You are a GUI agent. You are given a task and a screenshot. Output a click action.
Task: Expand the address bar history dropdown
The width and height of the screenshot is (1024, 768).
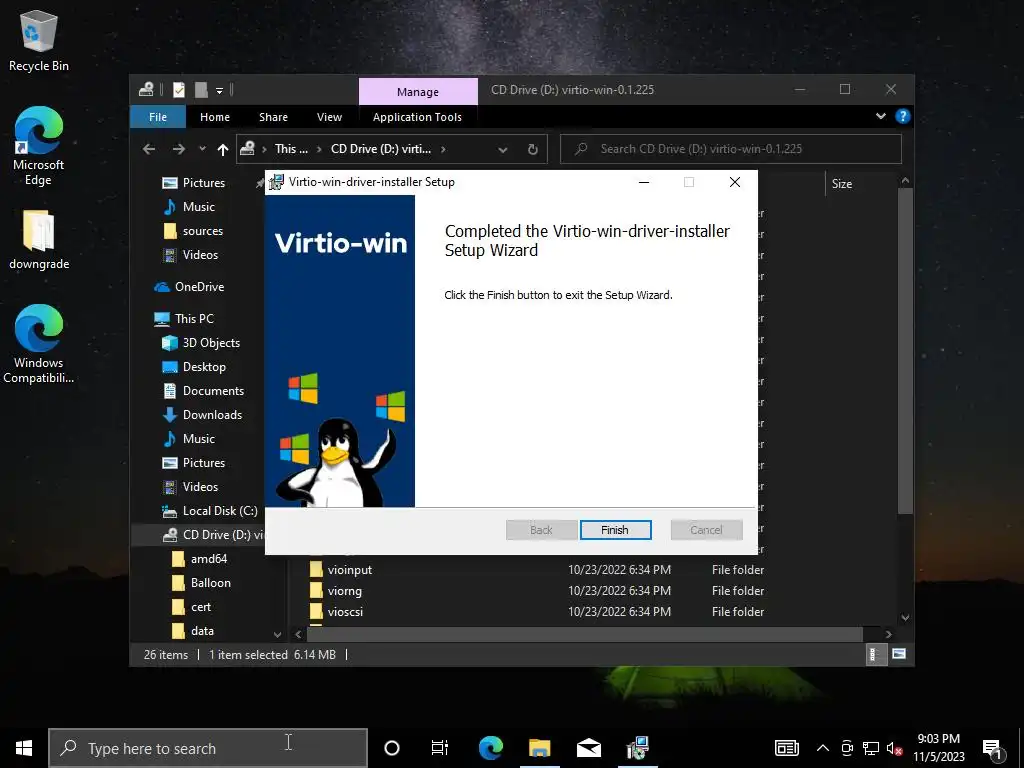[x=503, y=150]
